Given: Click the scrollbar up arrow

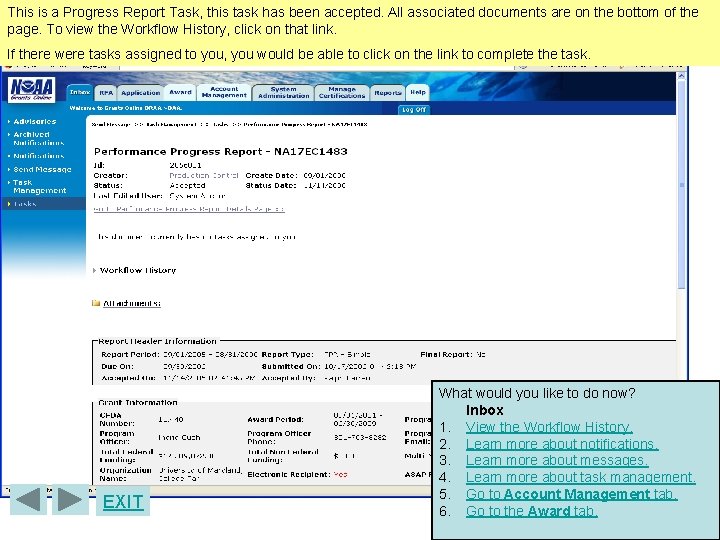Looking at the screenshot, I should point(681,77).
